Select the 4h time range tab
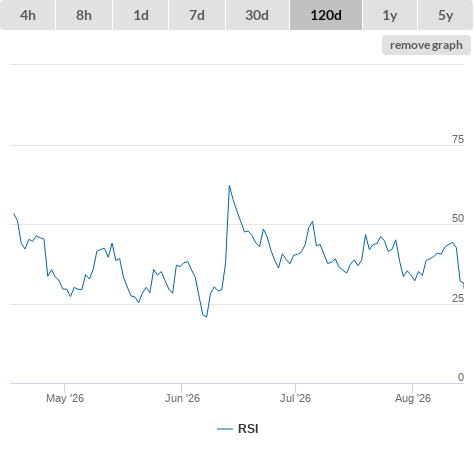Viewport: 474px width, 455px height. (x=28, y=15)
